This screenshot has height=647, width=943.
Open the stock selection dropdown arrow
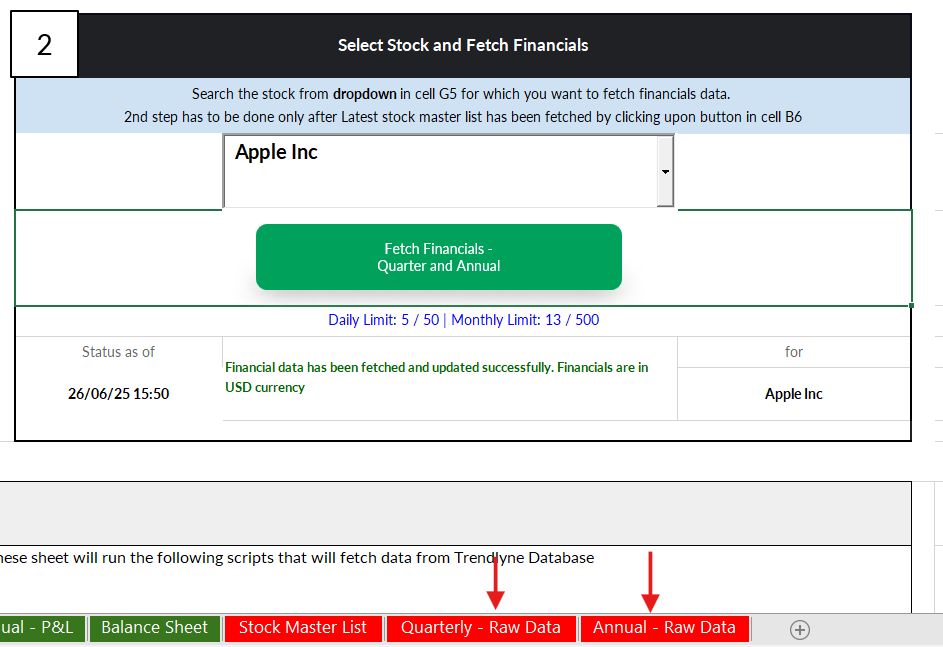point(665,171)
